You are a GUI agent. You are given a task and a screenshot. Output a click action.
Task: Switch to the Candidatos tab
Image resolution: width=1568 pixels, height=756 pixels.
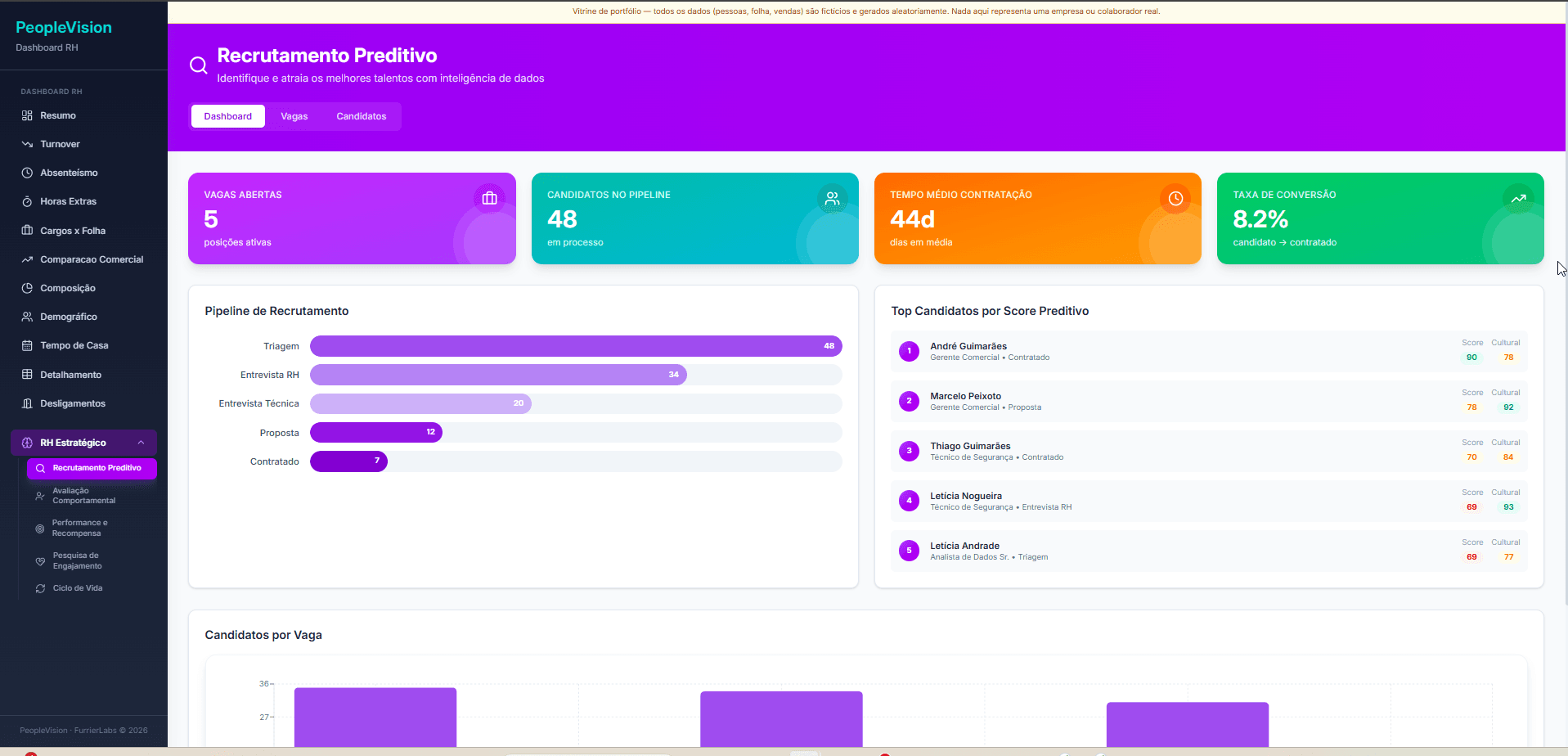click(x=362, y=116)
